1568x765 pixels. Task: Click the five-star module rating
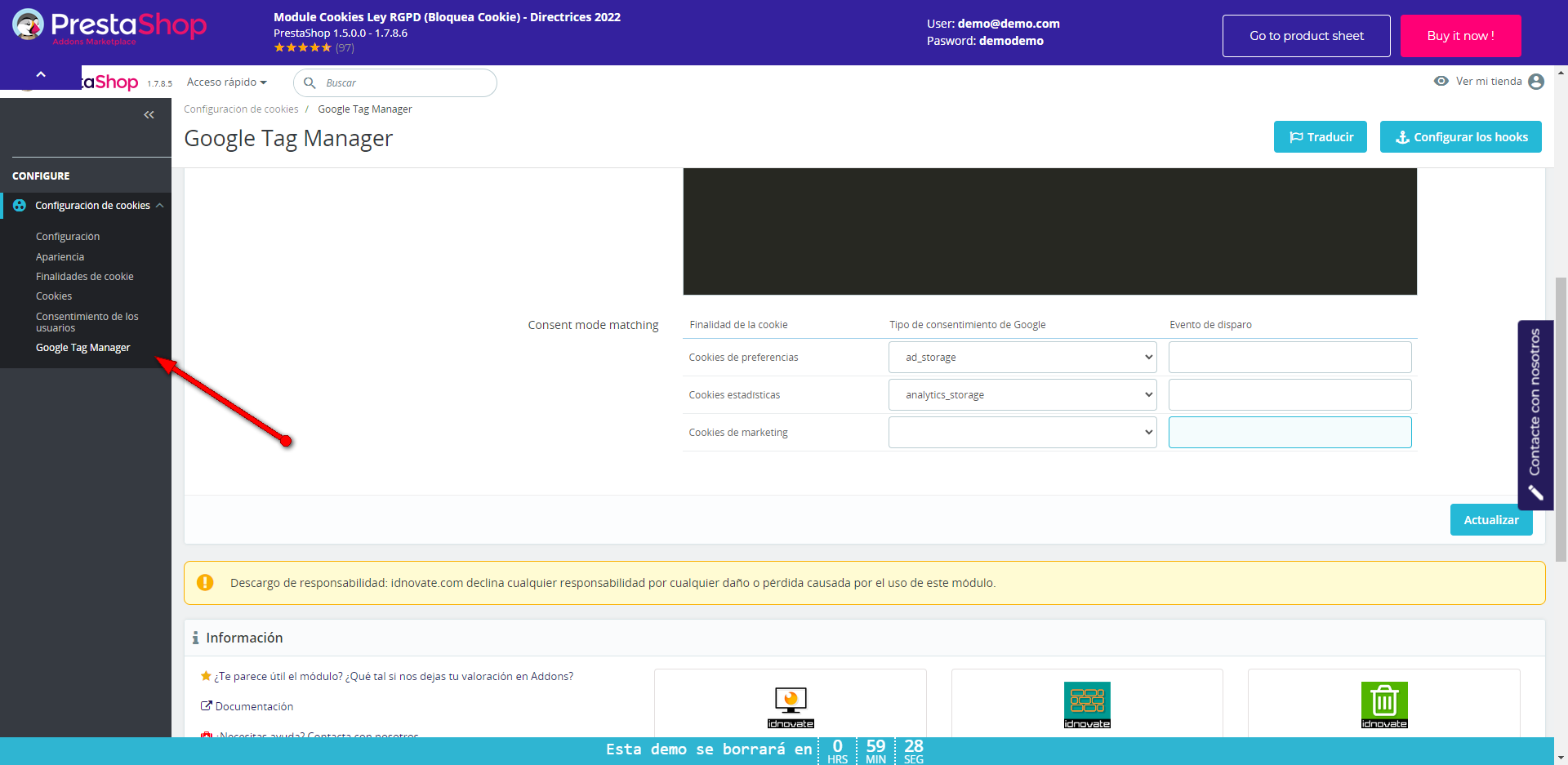[303, 47]
